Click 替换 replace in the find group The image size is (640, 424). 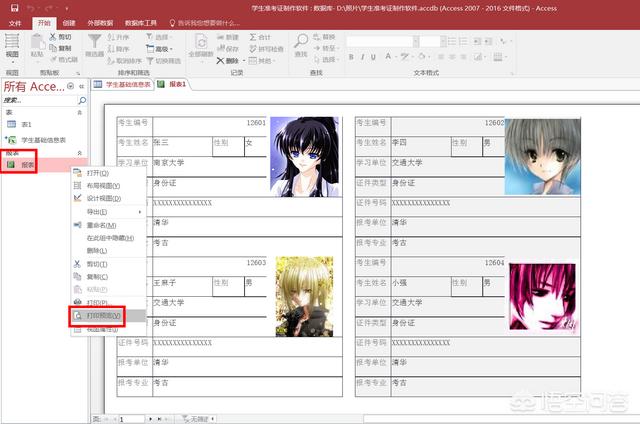[325, 37]
